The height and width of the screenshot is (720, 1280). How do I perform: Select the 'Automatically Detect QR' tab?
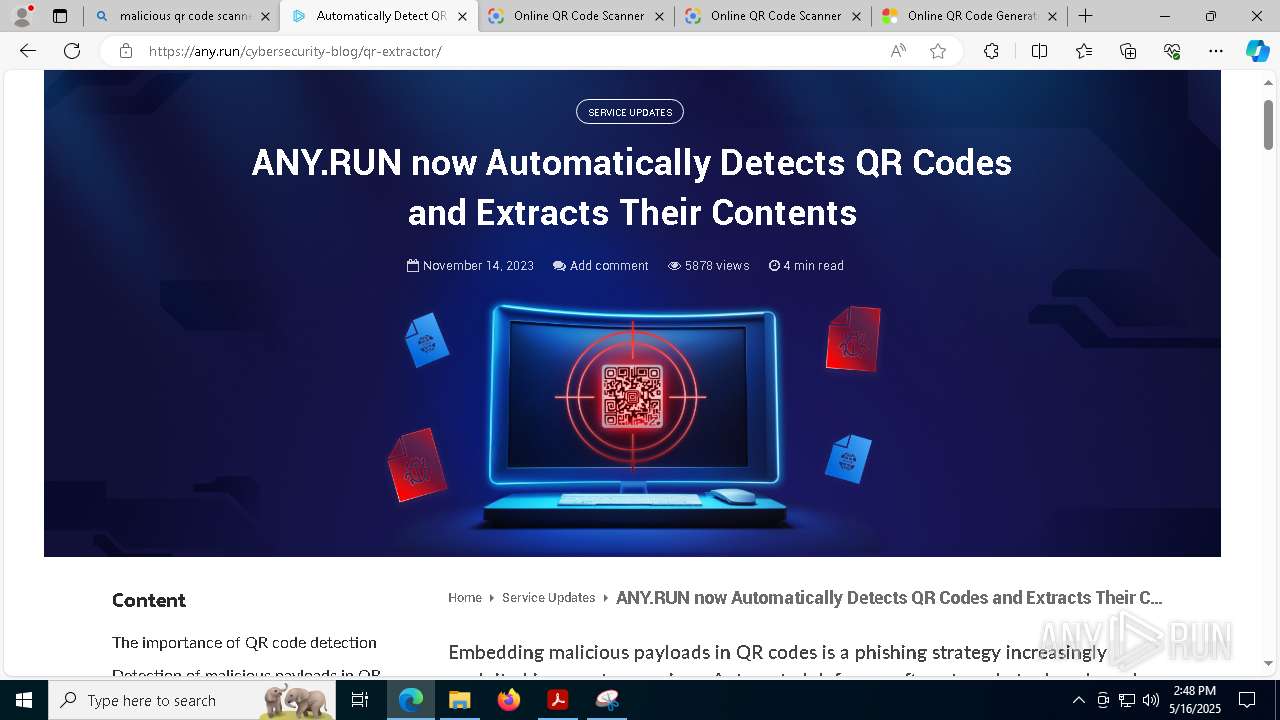tap(378, 16)
